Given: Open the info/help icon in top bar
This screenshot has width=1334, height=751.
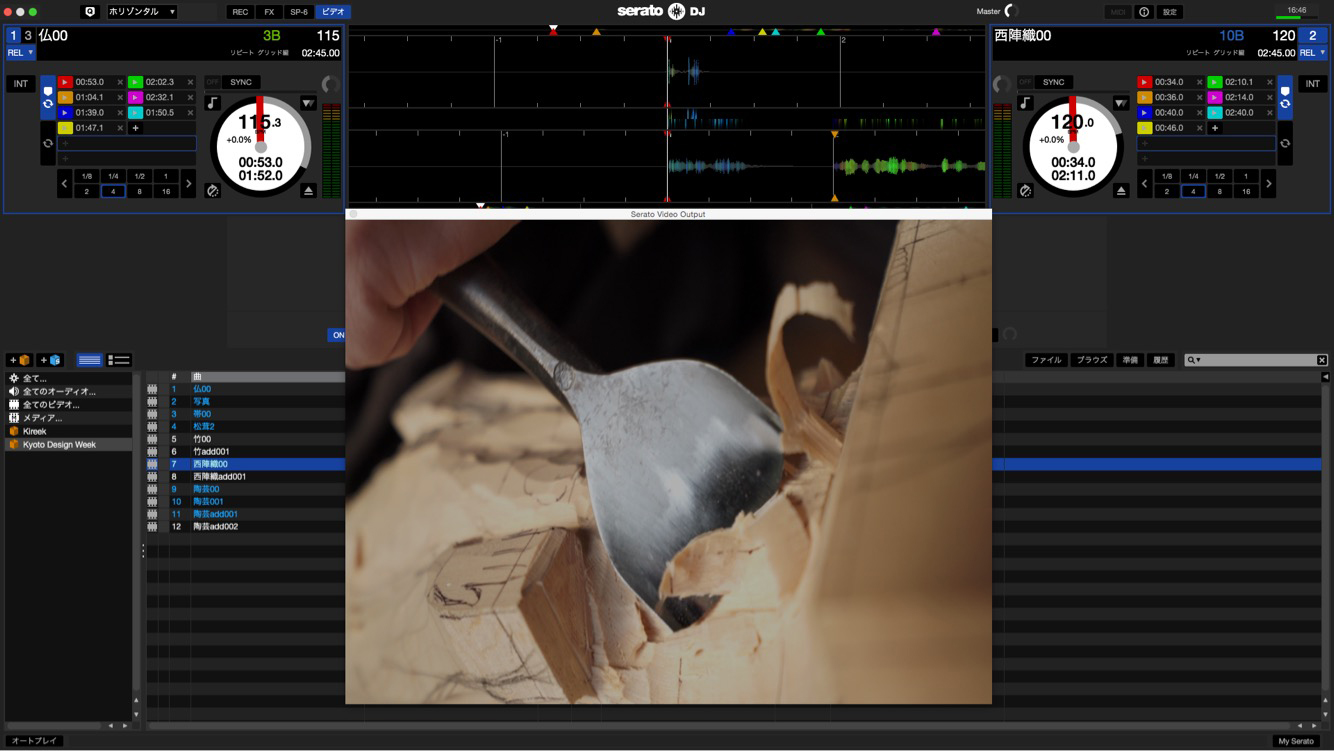Looking at the screenshot, I should click(x=1144, y=12).
